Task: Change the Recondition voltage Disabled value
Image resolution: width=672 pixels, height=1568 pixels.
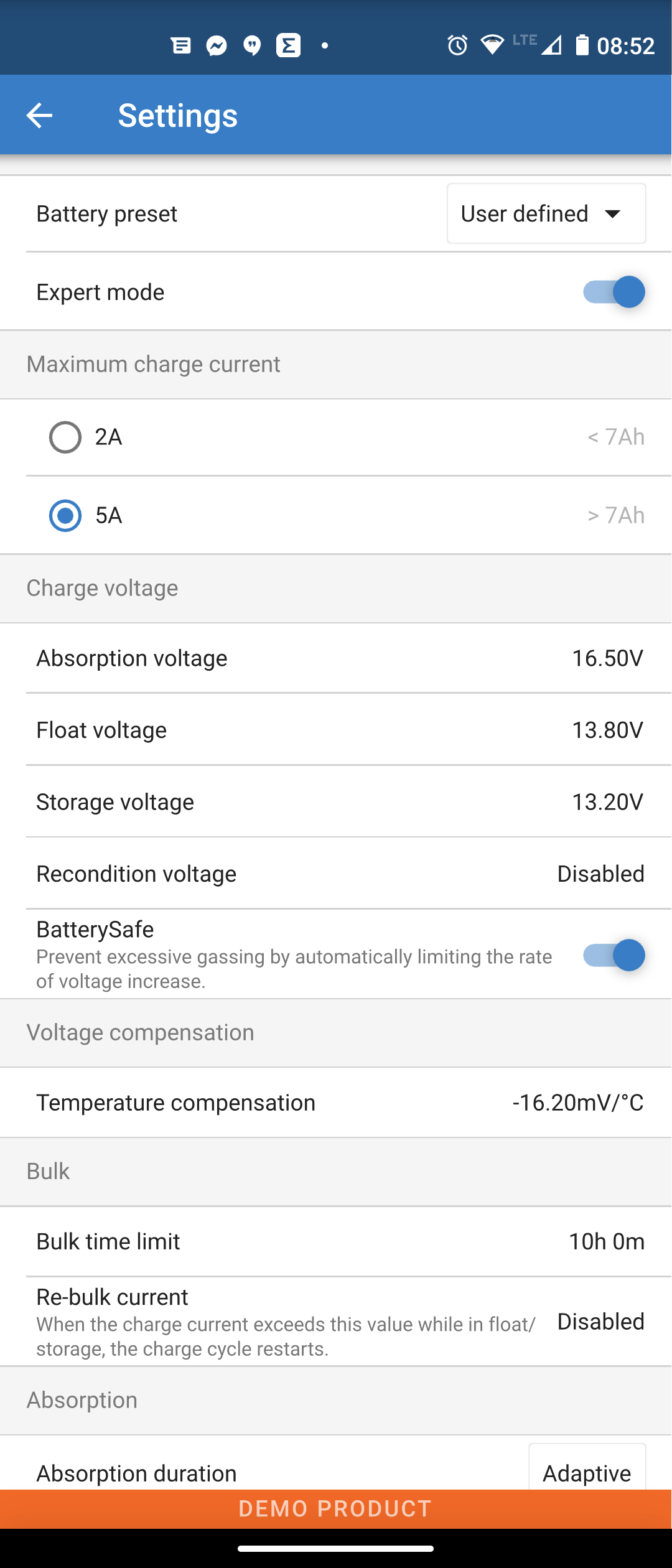Action: (x=600, y=874)
